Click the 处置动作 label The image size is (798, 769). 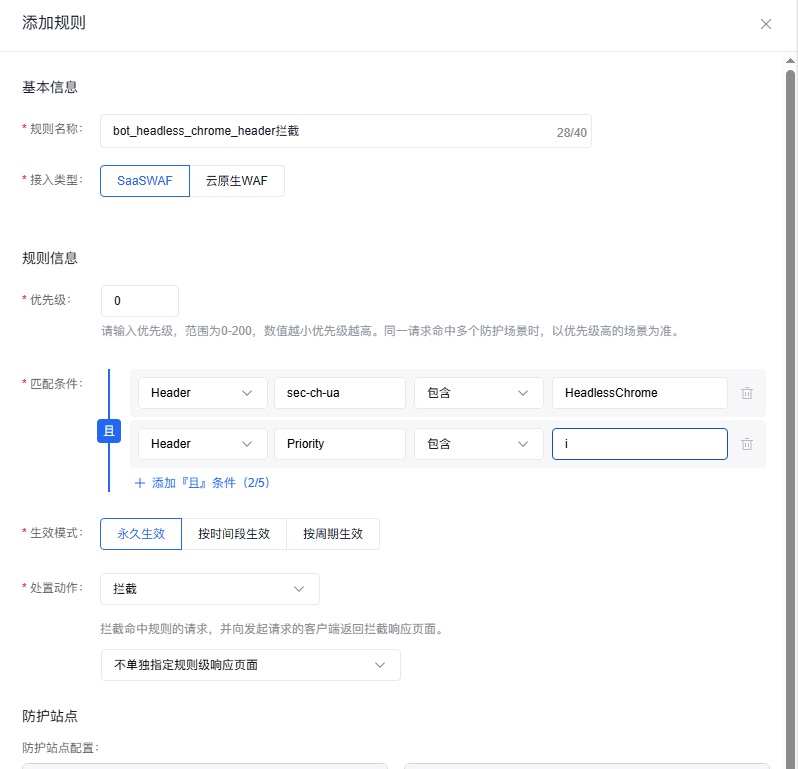coord(56,587)
